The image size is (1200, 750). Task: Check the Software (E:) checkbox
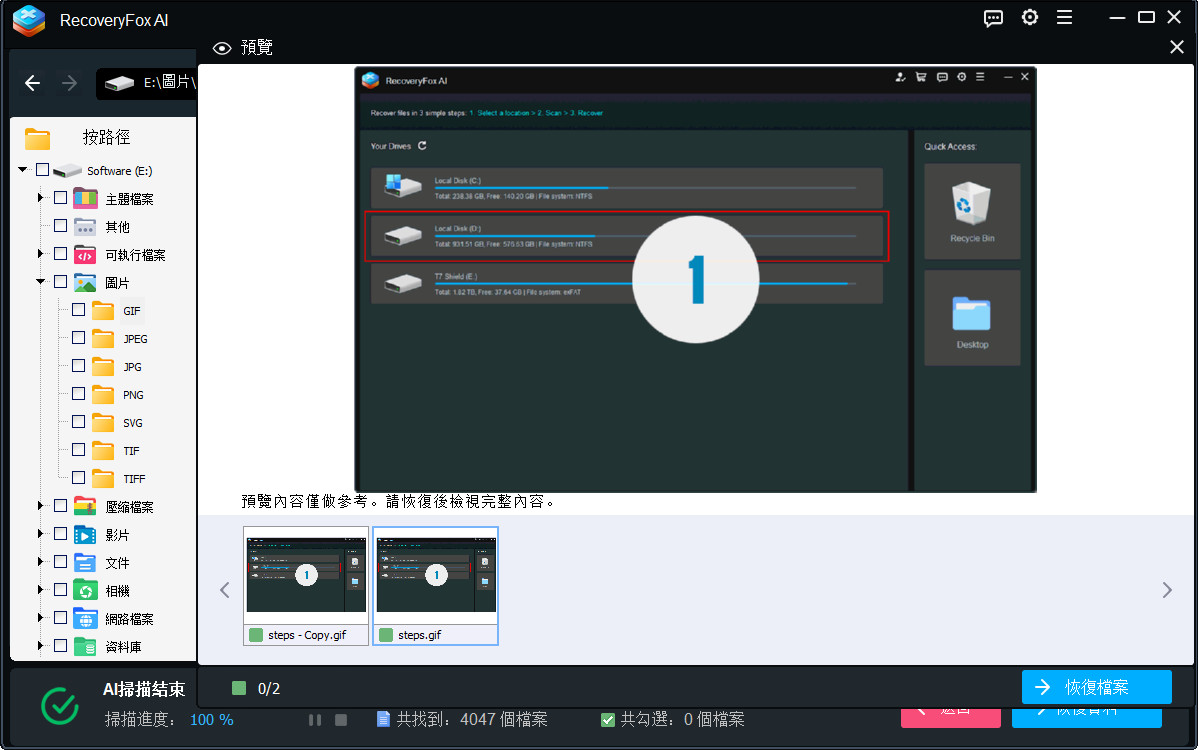coord(41,169)
